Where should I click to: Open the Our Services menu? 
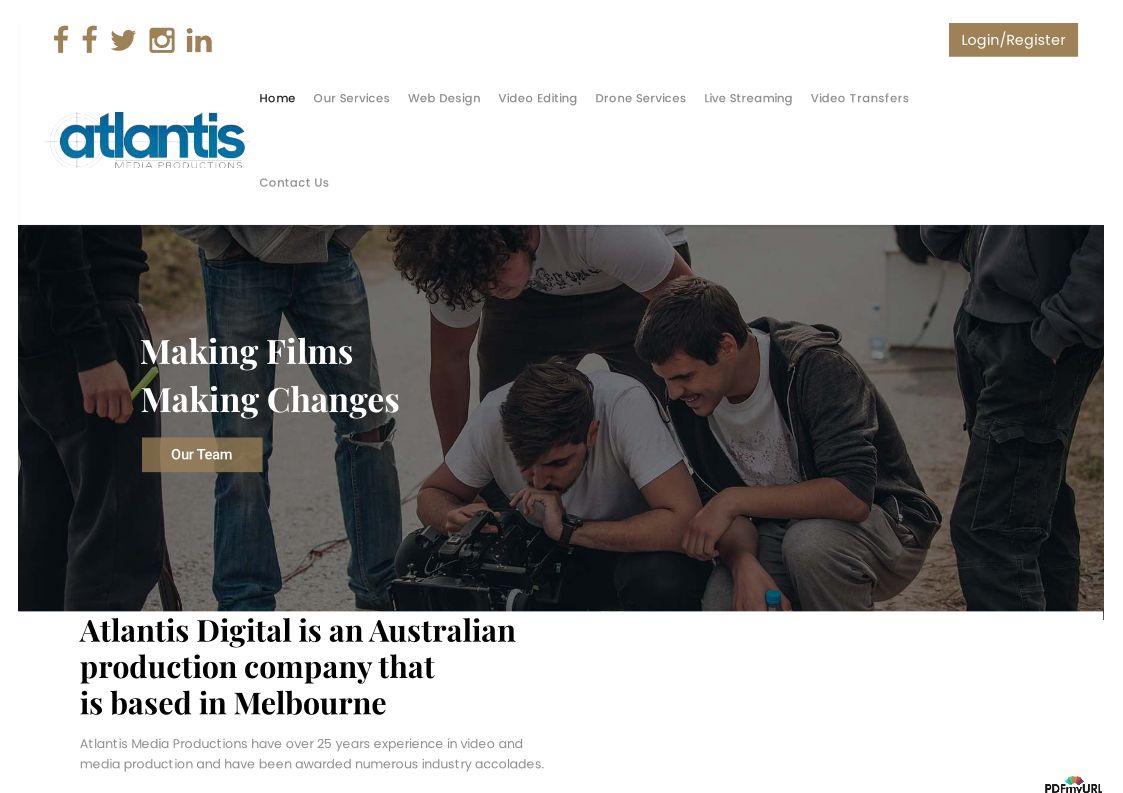coord(351,98)
